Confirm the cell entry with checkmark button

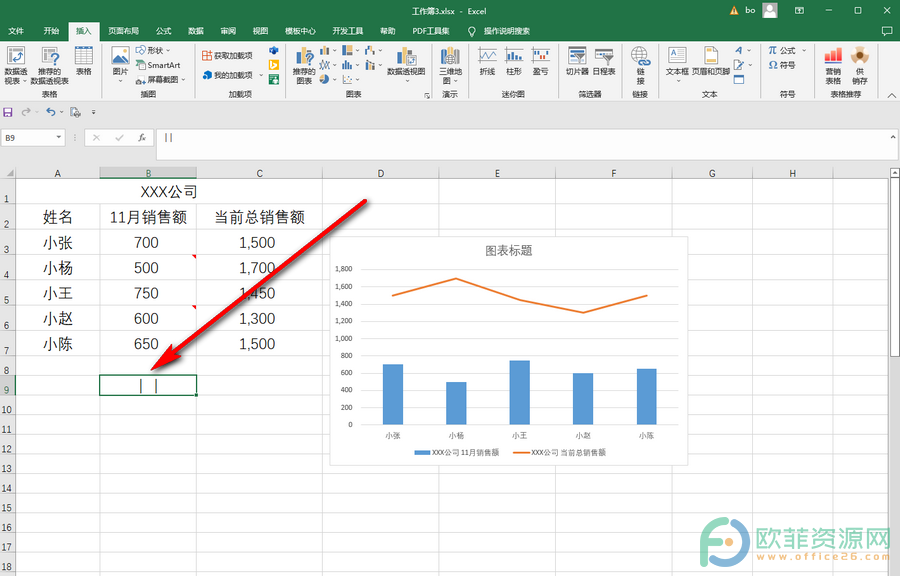point(119,138)
